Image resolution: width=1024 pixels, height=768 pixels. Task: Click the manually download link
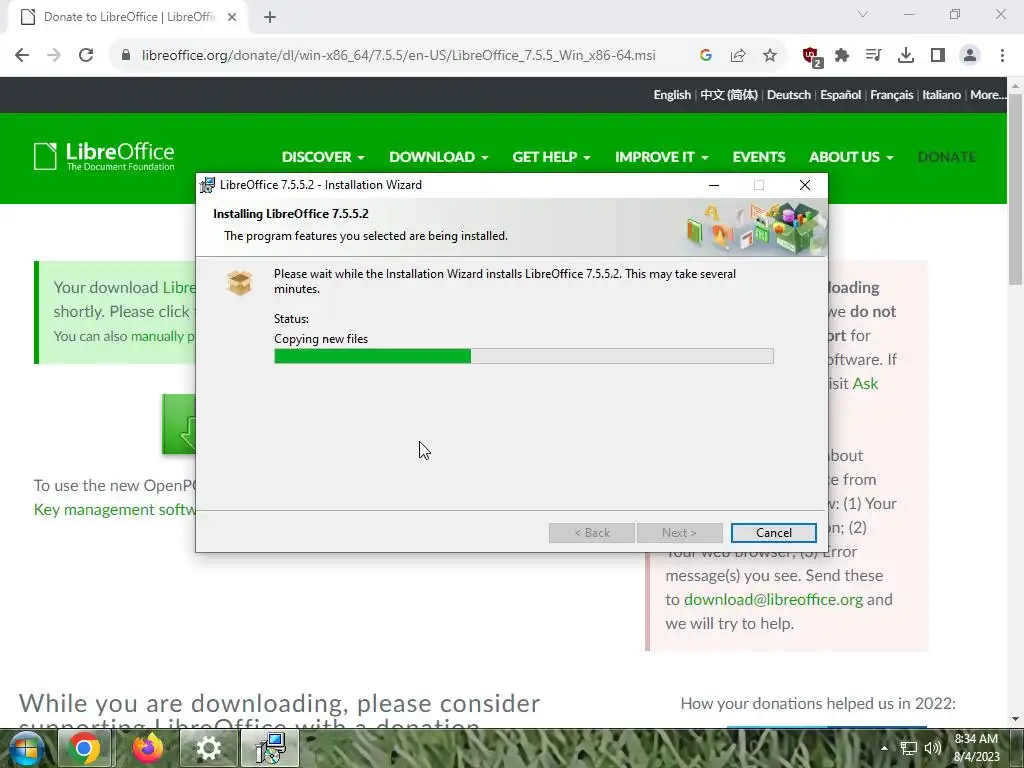click(157, 336)
